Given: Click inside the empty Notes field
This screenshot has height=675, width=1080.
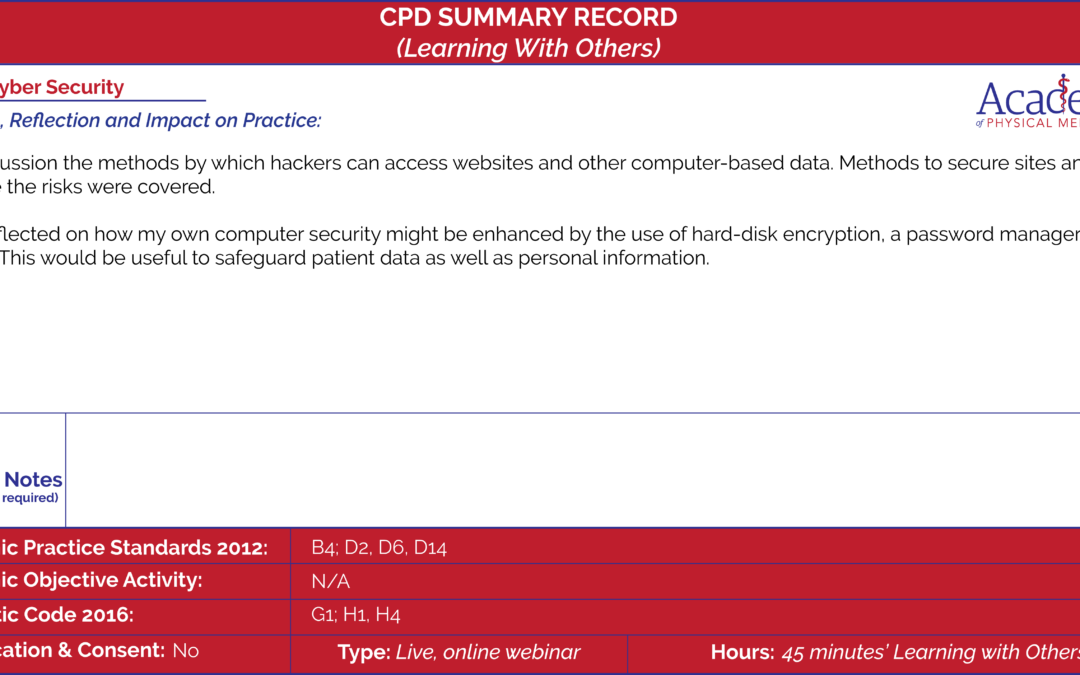Looking at the screenshot, I should (x=573, y=470).
